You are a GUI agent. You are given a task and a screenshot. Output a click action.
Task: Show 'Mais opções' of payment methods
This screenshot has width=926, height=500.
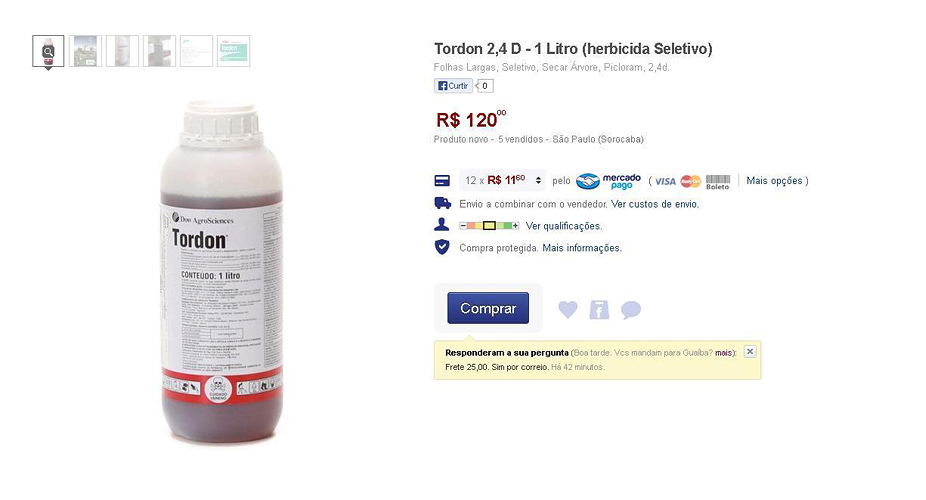774,181
